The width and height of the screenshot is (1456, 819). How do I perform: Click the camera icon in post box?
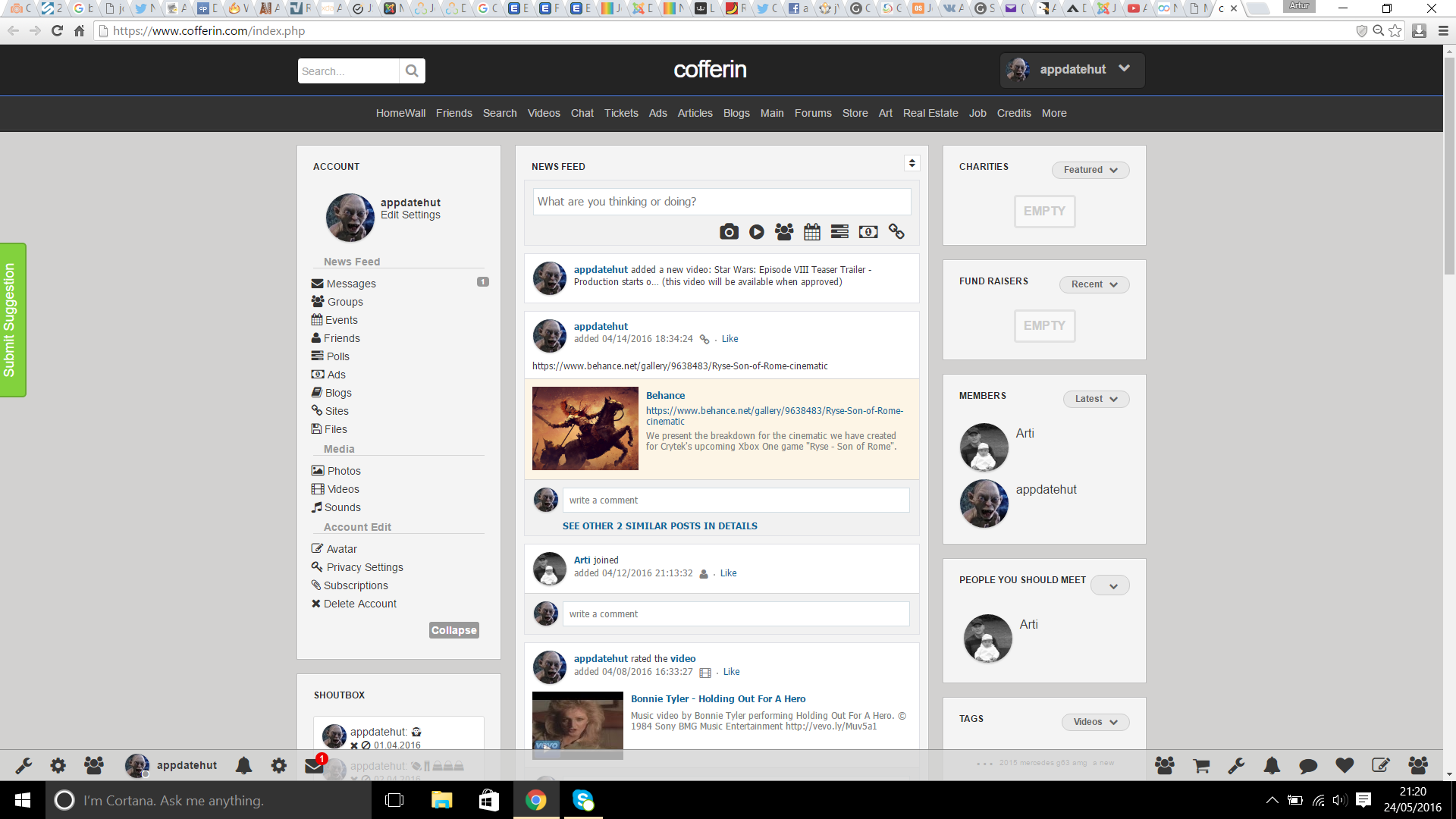click(x=729, y=232)
